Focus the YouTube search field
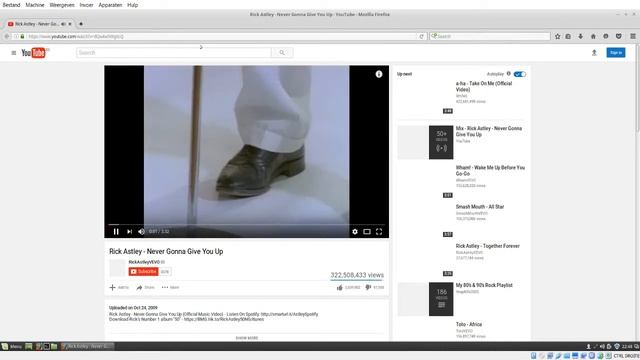This screenshot has height=360, width=640. click(173, 53)
